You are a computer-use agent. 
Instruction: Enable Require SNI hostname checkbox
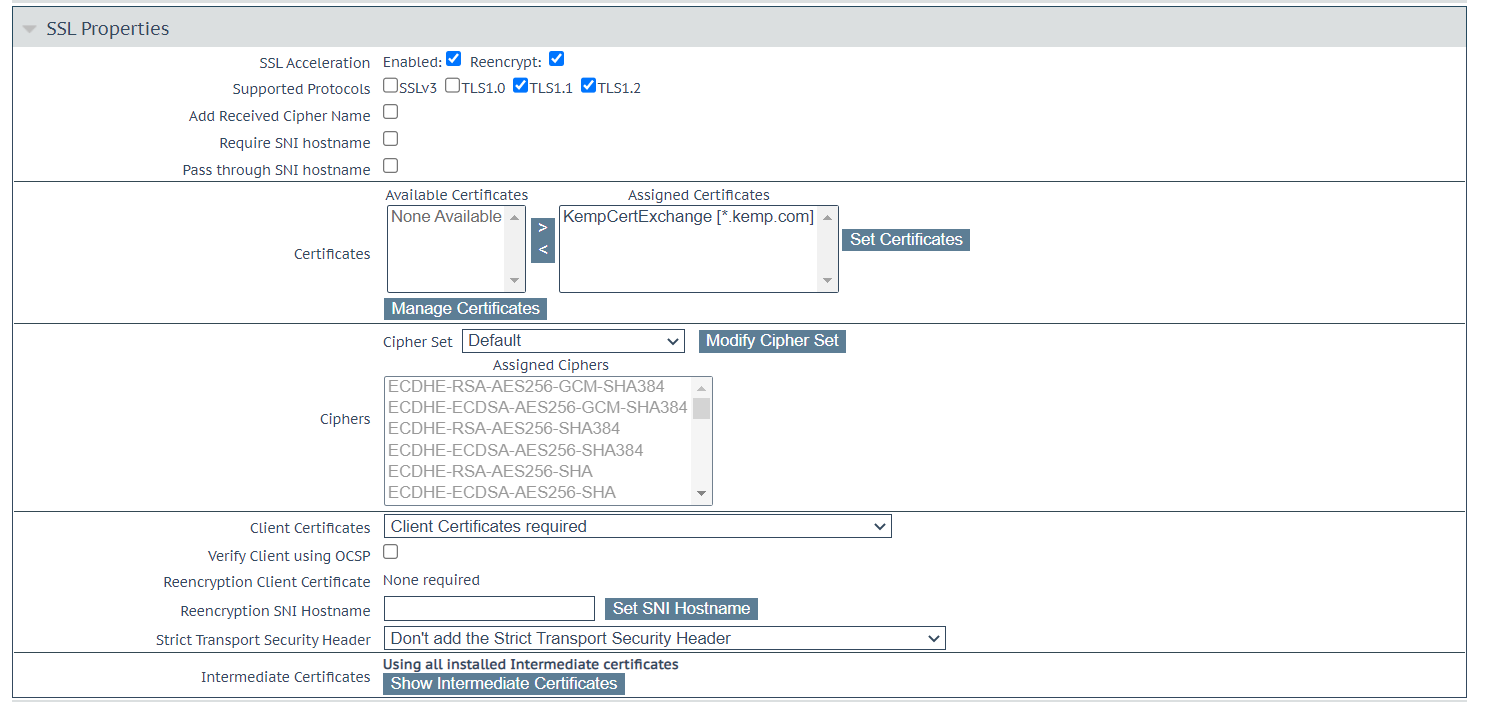click(391, 139)
